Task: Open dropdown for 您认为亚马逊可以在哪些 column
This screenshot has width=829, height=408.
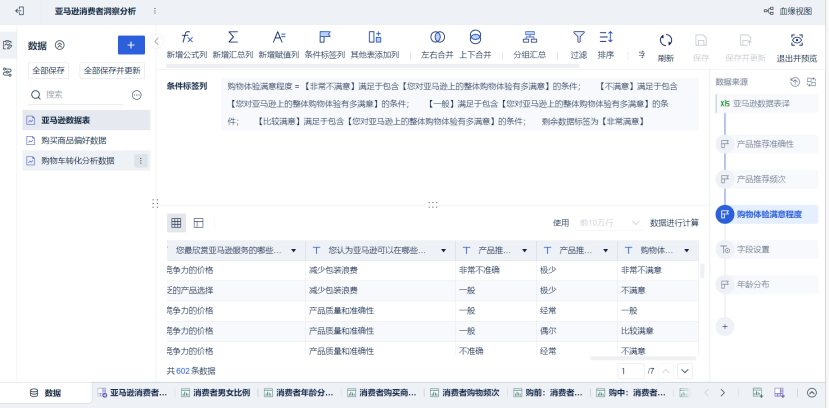Action: coord(443,251)
